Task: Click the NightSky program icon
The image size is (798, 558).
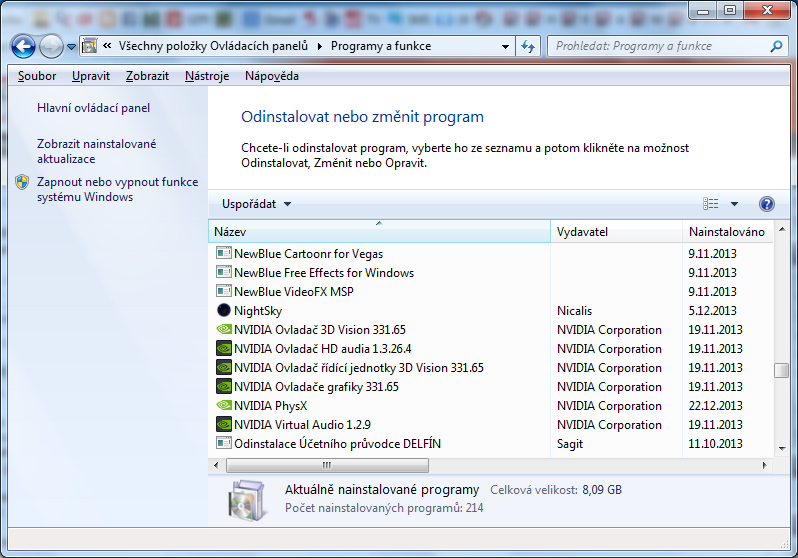Action: tap(224, 310)
